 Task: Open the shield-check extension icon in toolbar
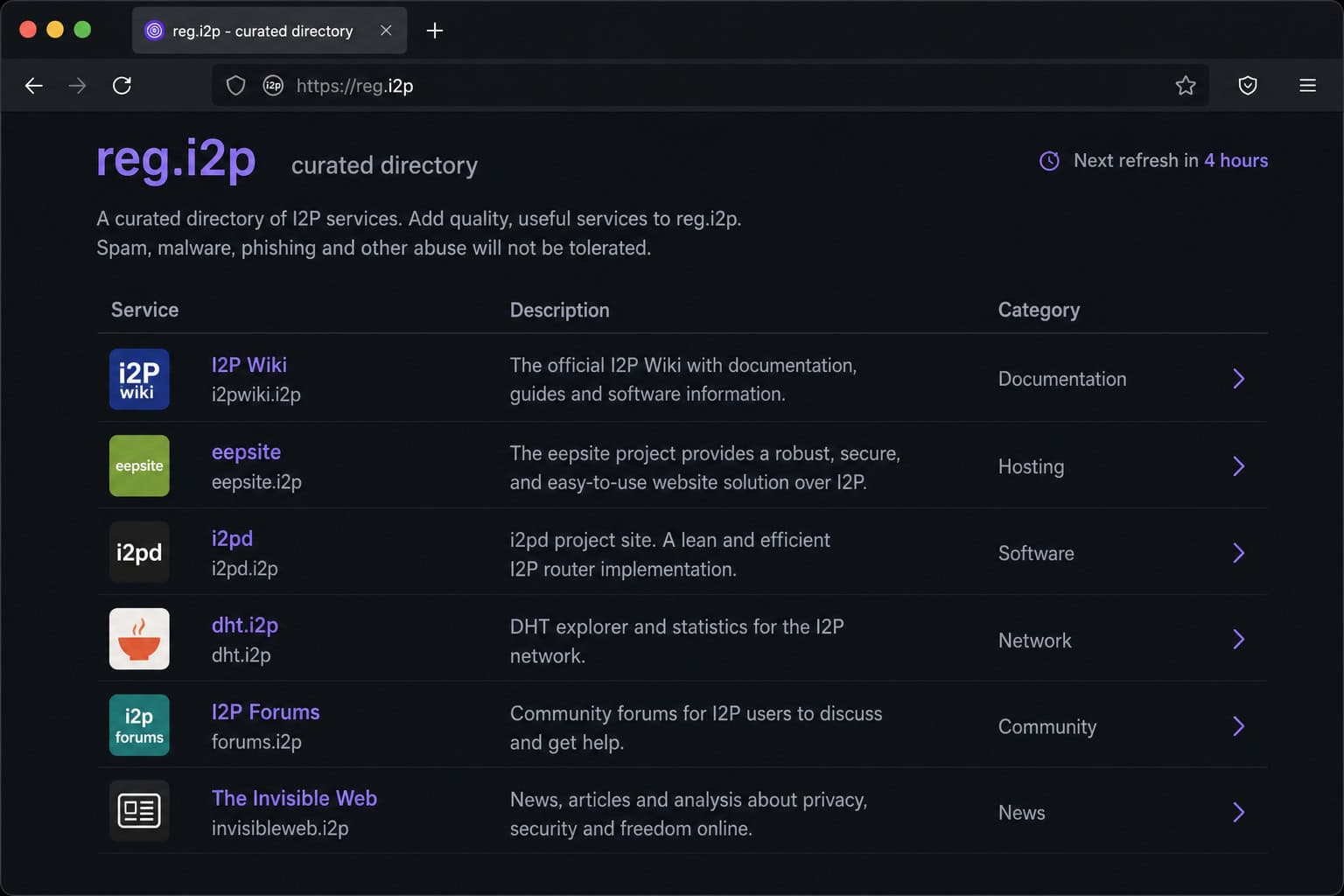(1248, 86)
